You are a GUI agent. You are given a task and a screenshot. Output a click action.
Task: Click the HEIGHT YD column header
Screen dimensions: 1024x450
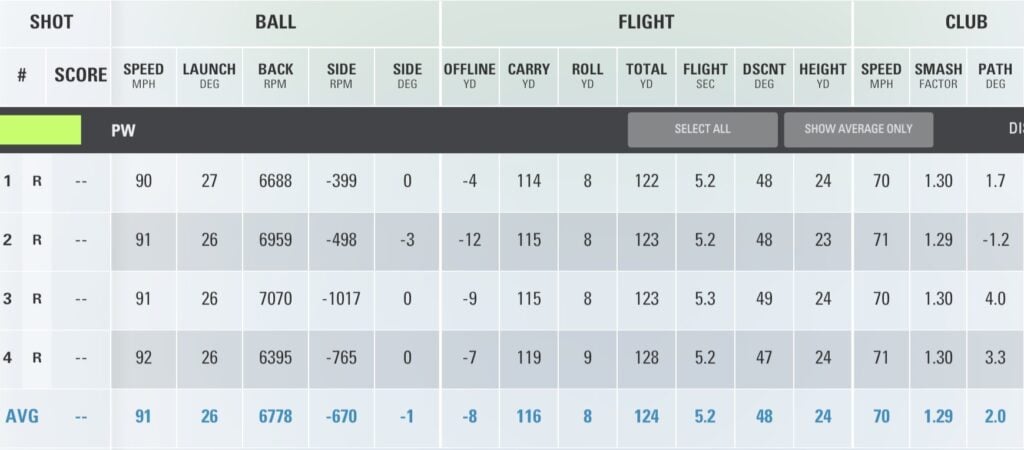pos(823,76)
